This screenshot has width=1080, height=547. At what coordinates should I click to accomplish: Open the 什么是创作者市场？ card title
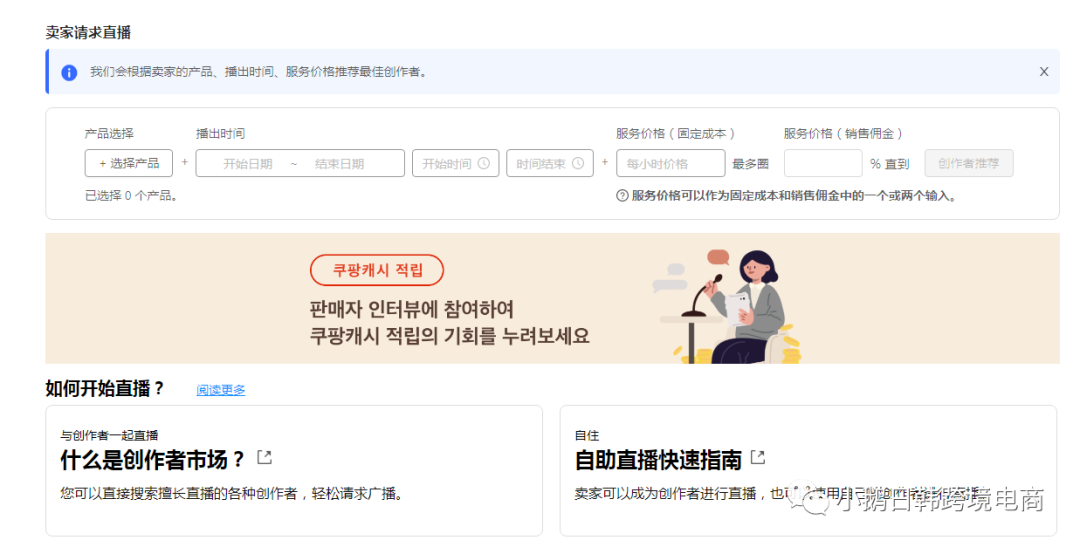(152, 459)
